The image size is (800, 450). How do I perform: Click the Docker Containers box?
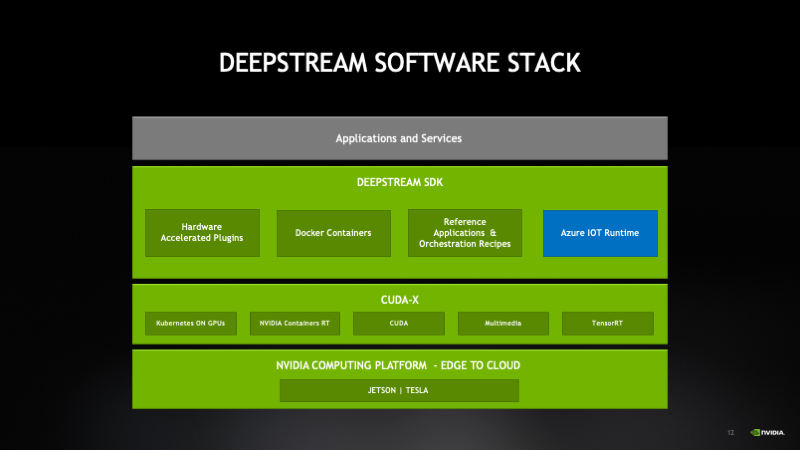(x=334, y=233)
